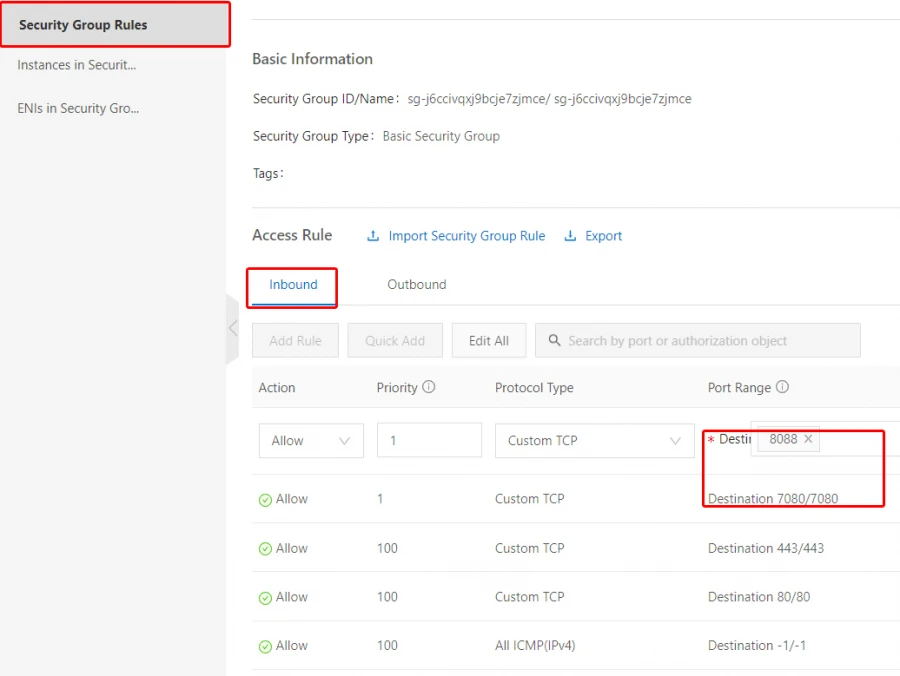
Task: Click the Action column header
Action: pos(277,388)
